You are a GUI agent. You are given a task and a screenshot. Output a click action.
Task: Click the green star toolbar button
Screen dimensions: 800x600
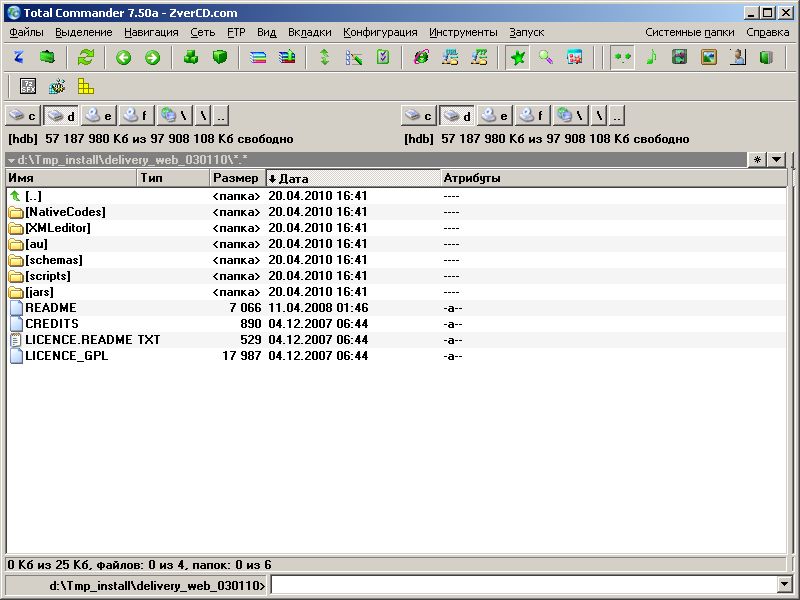click(517, 58)
